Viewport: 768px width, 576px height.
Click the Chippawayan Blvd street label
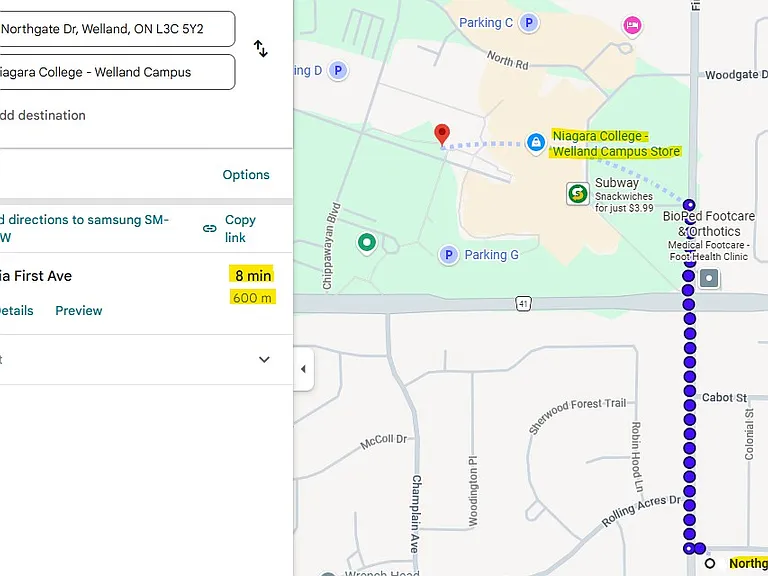(x=331, y=246)
